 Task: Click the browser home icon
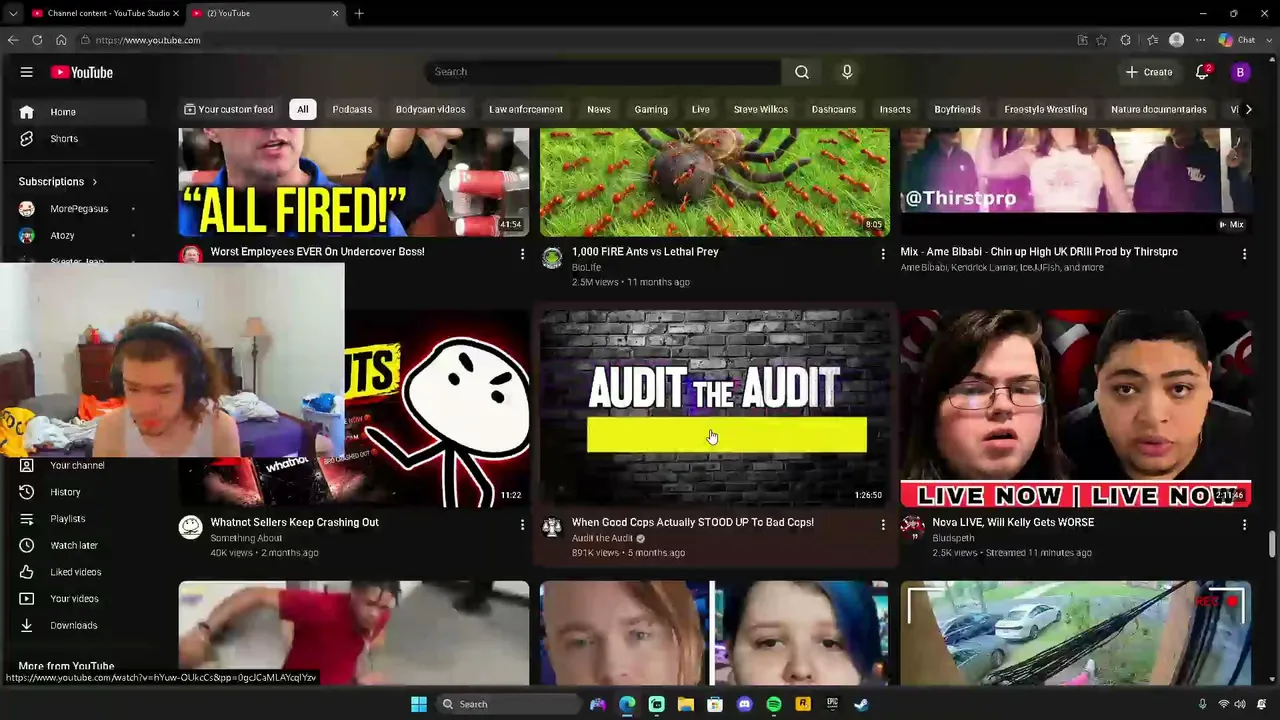click(61, 40)
